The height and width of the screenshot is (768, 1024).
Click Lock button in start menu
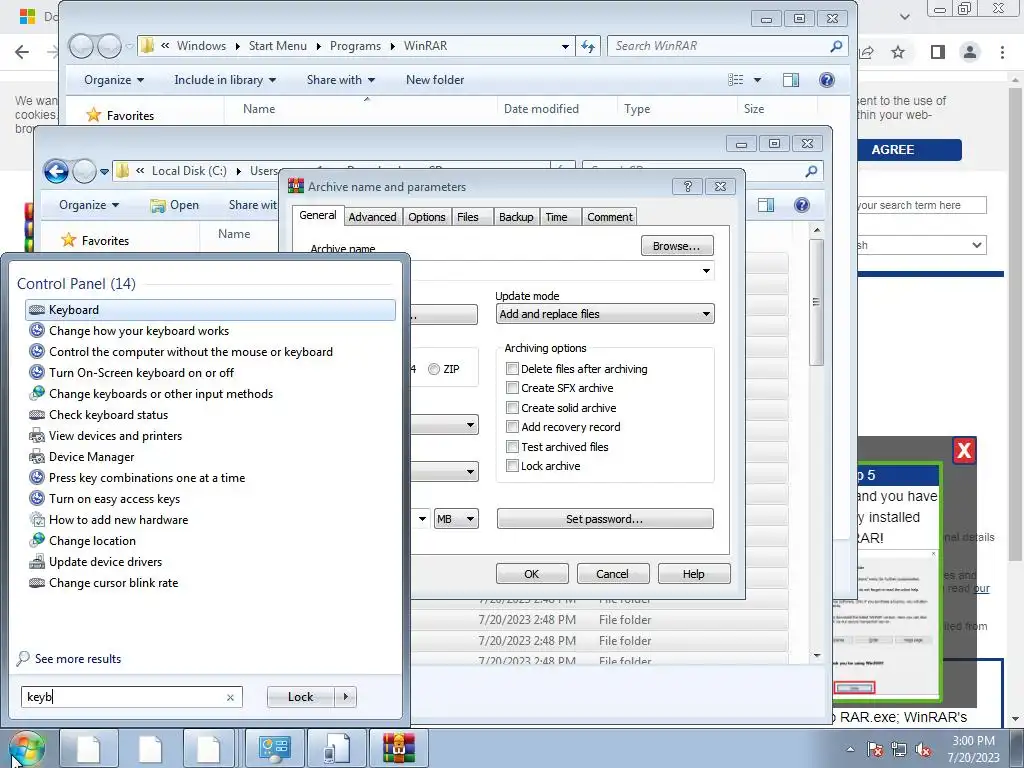(300, 697)
